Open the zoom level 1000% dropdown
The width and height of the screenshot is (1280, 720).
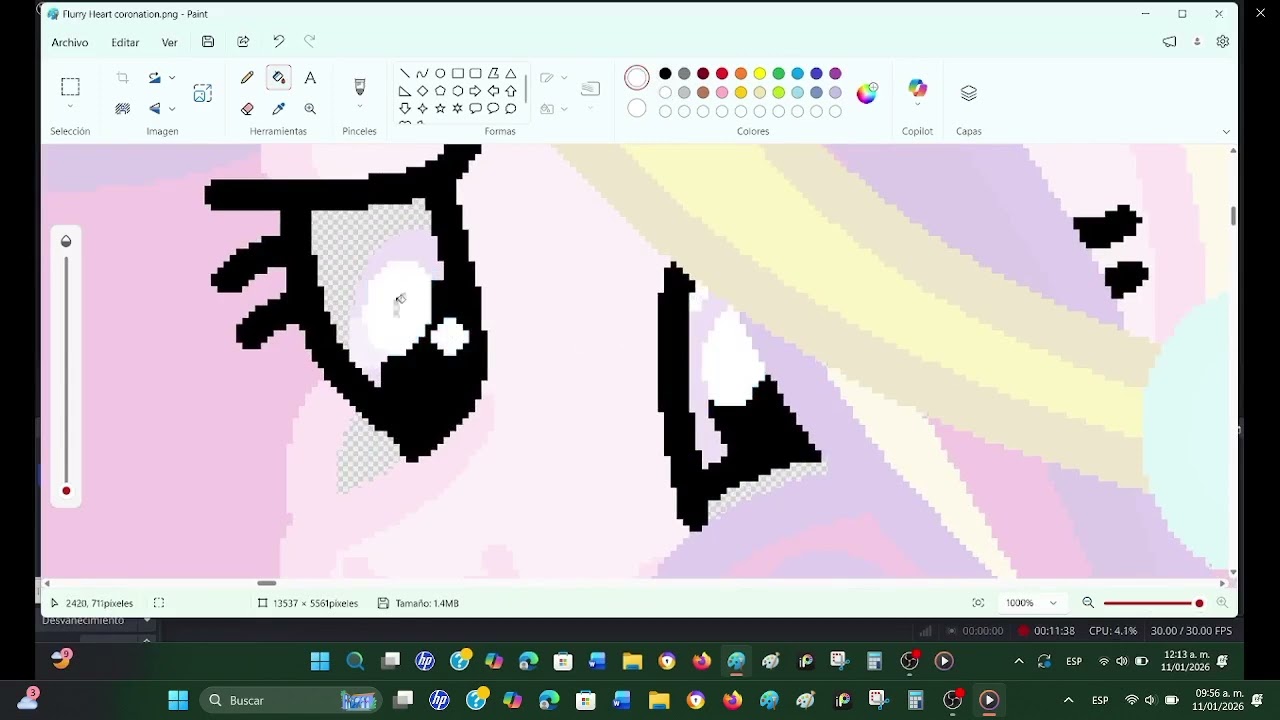pos(1053,603)
